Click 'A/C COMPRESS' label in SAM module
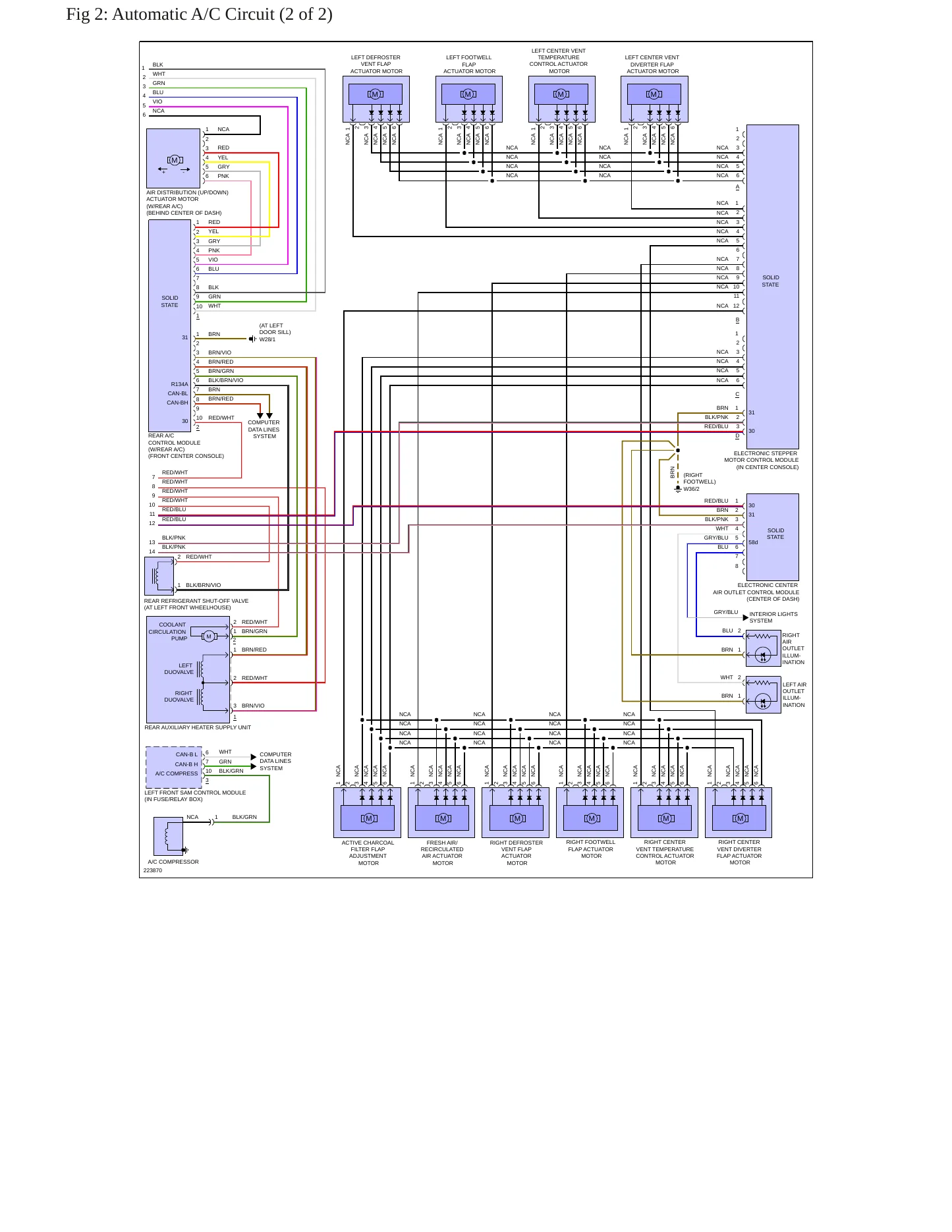The width and height of the screenshot is (952, 1232). (x=177, y=773)
